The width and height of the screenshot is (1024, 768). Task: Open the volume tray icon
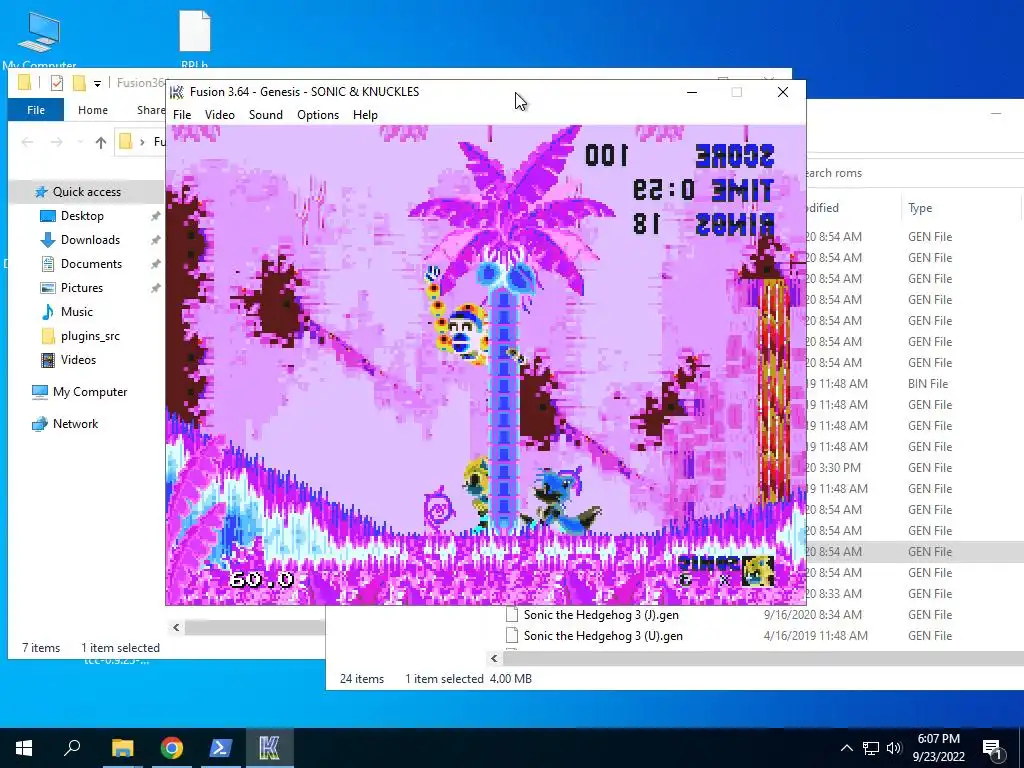(894, 748)
